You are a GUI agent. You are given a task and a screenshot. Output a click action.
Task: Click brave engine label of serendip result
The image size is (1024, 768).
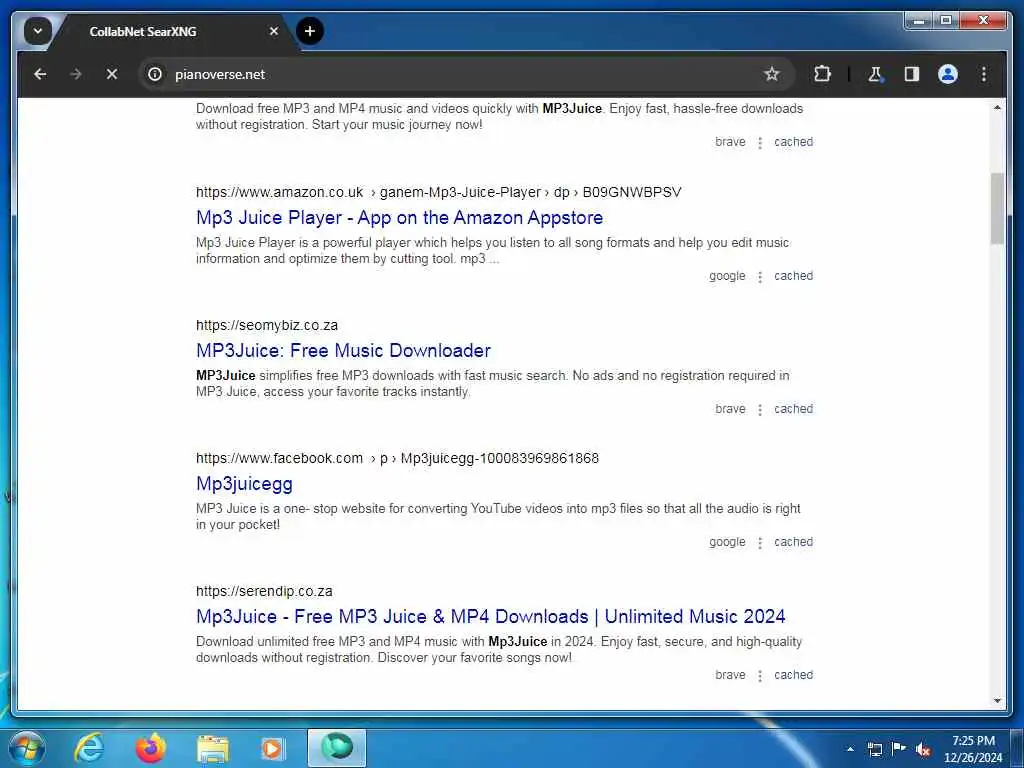[730, 675]
